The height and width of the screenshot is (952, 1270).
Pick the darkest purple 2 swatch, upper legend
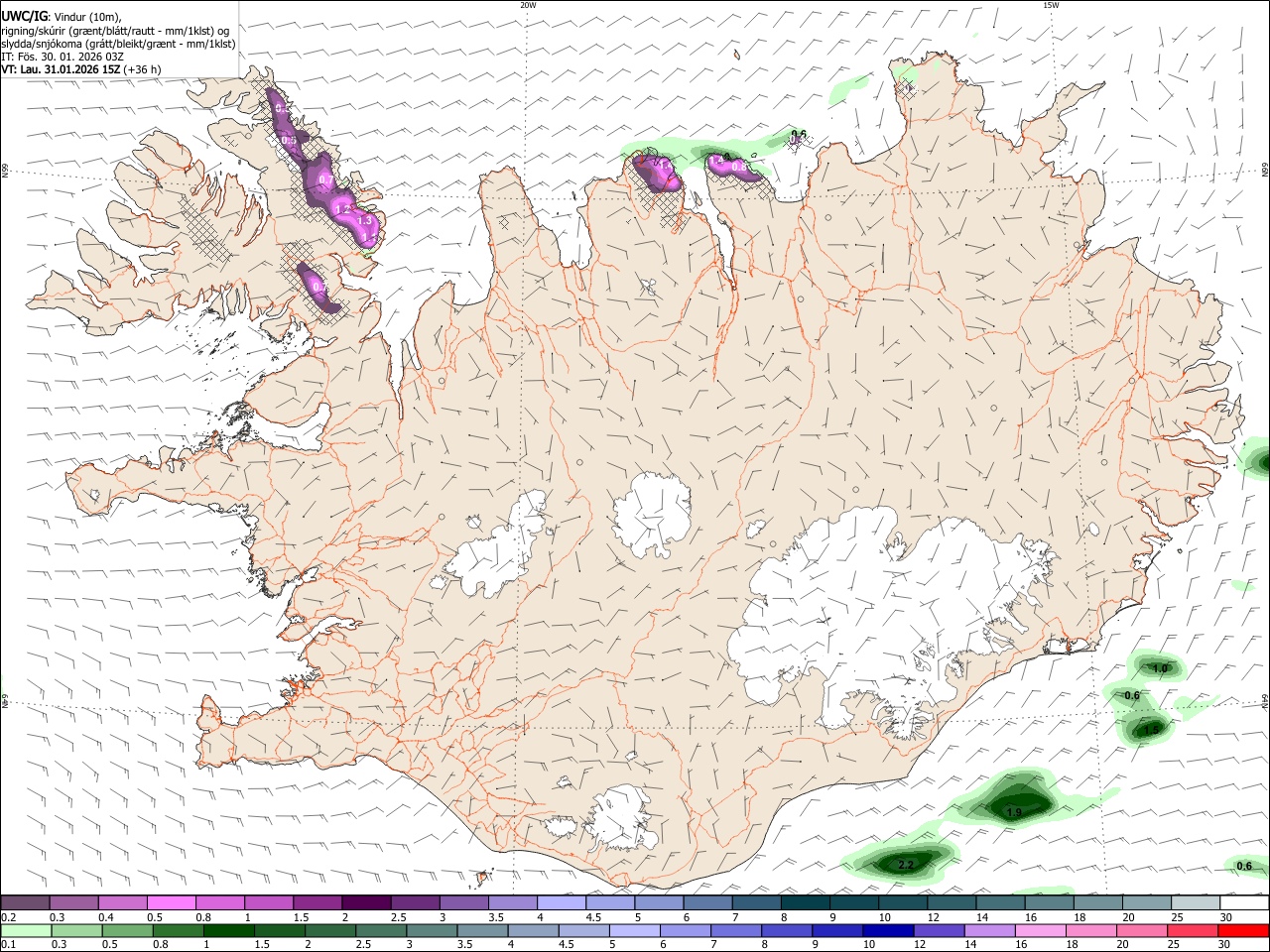pyautogui.click(x=365, y=902)
